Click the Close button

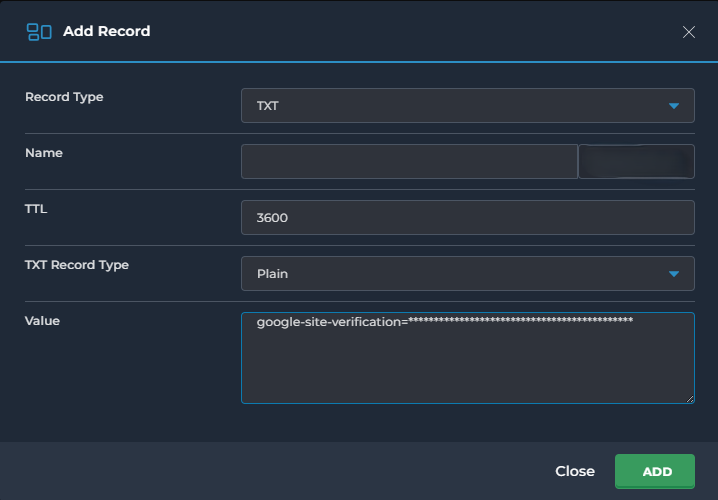(575, 471)
